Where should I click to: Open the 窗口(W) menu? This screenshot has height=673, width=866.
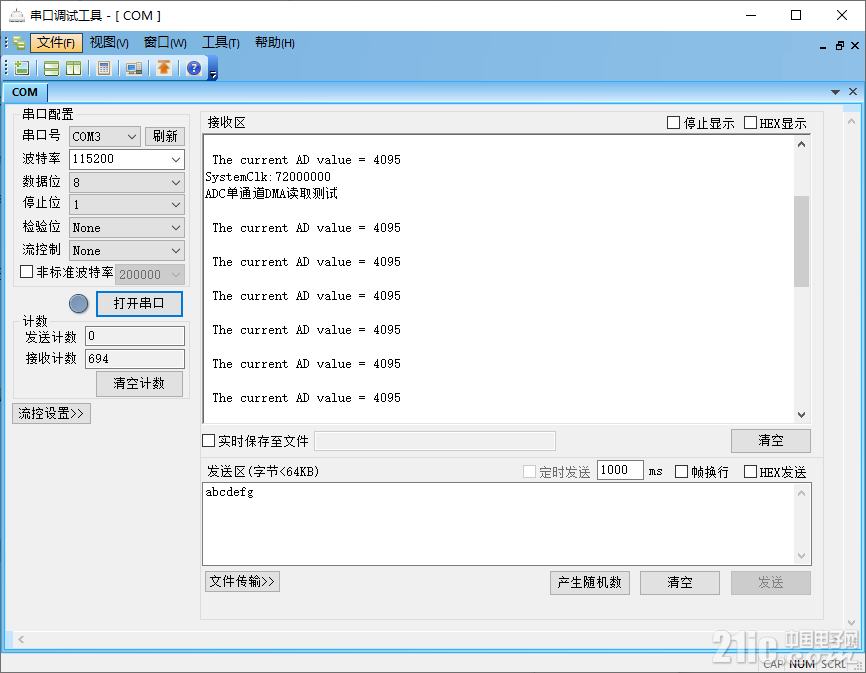(x=165, y=43)
